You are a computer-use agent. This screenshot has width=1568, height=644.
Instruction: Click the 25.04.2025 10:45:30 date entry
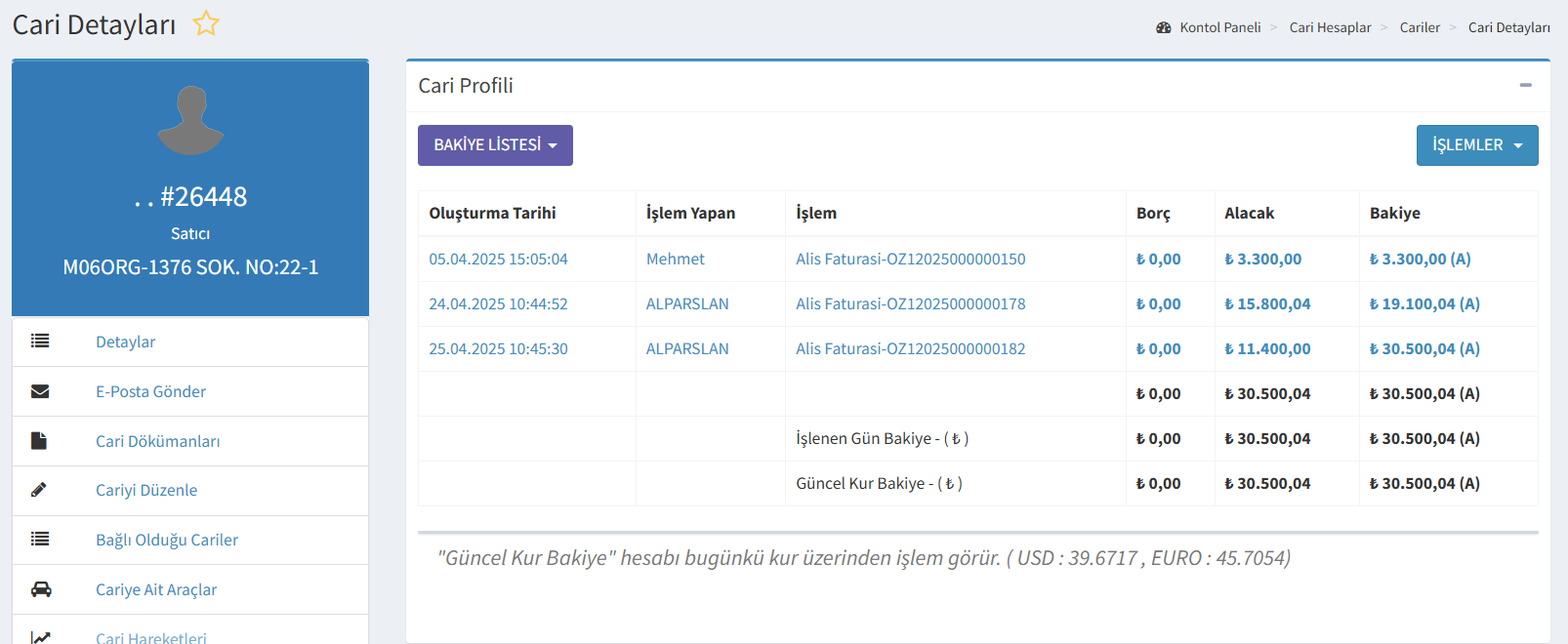498,349
